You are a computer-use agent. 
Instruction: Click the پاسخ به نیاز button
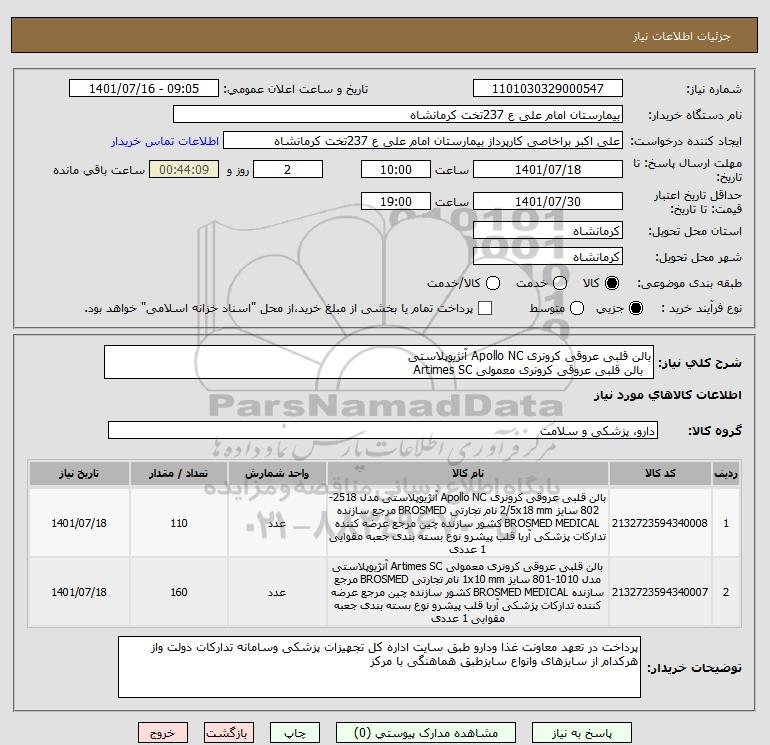[x=581, y=733]
